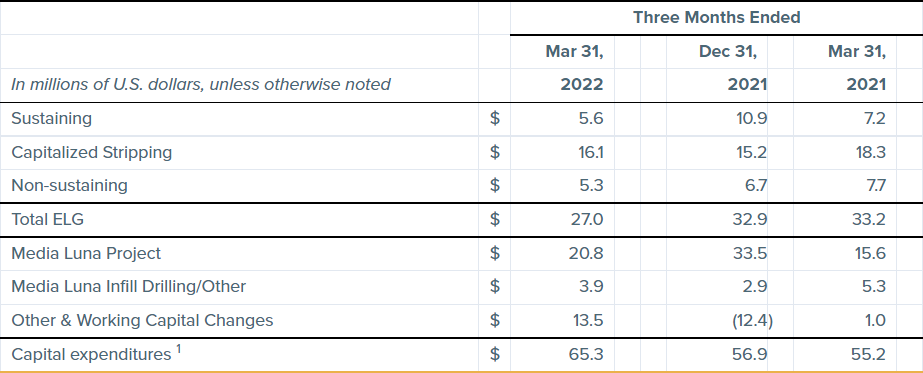Viewport: 923px width, 373px height.
Task: Click the dollar sign in Sustaining row
Action: point(495,119)
